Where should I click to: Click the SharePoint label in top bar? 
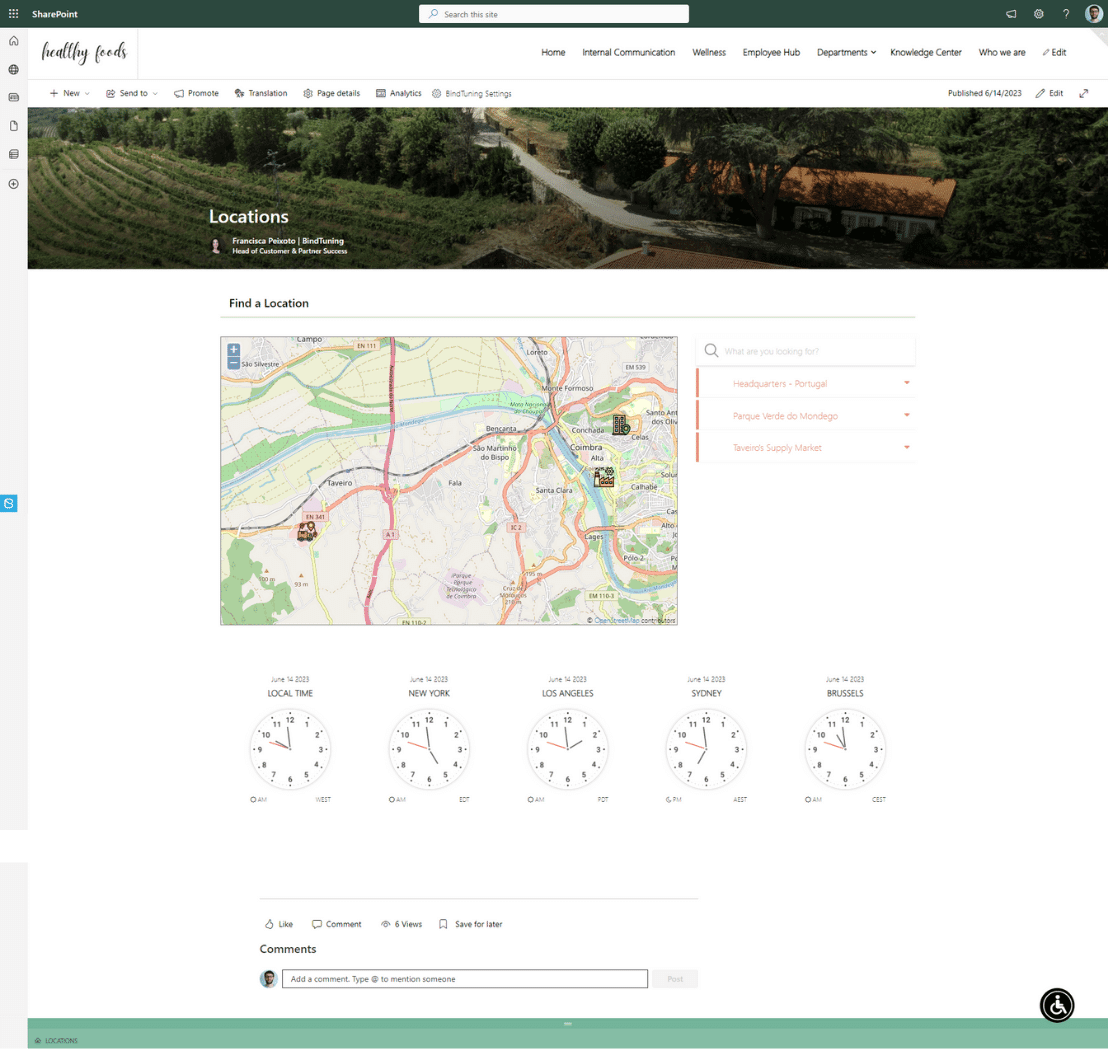(54, 14)
